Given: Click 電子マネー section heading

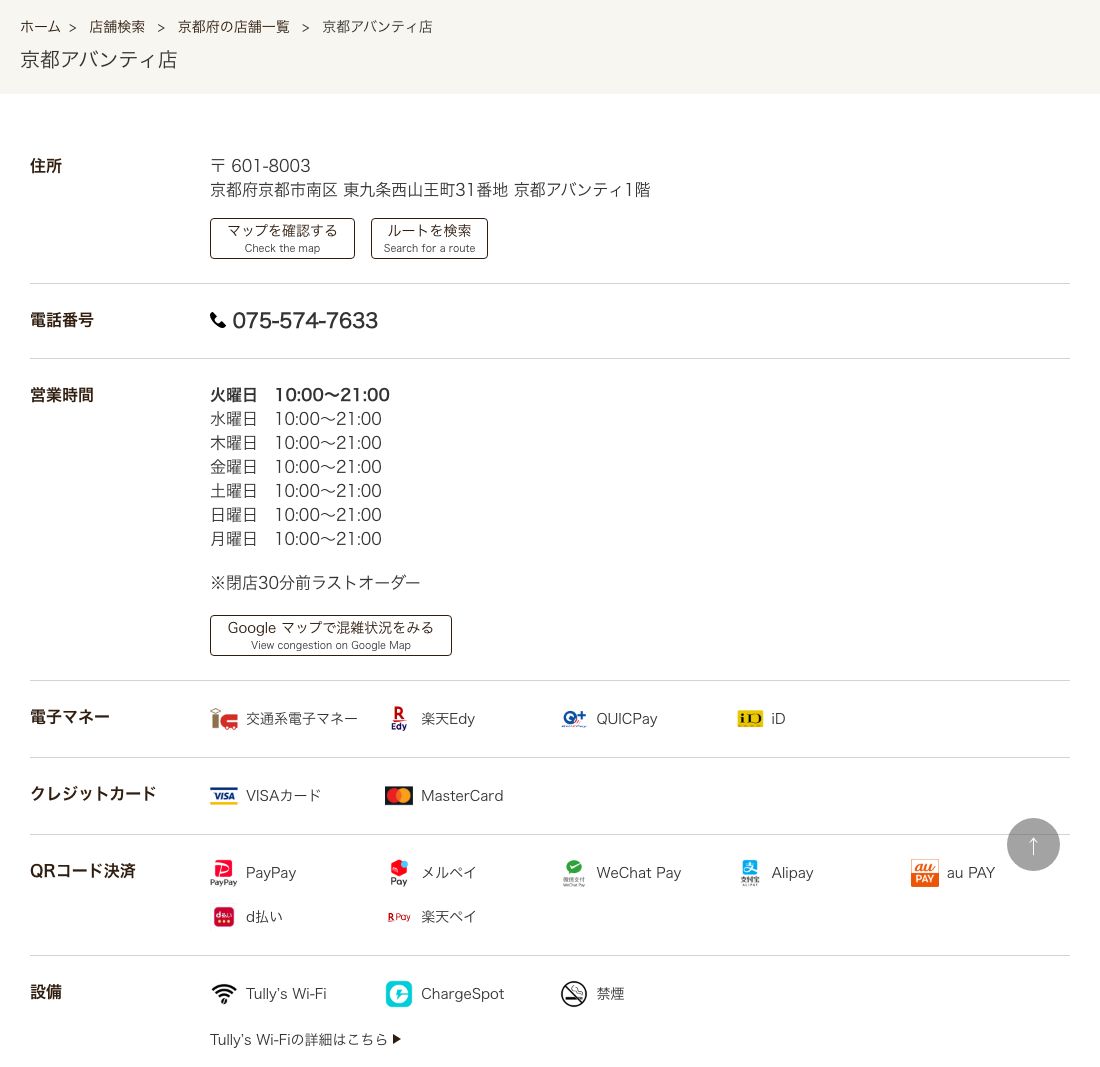Looking at the screenshot, I should (x=69, y=717).
